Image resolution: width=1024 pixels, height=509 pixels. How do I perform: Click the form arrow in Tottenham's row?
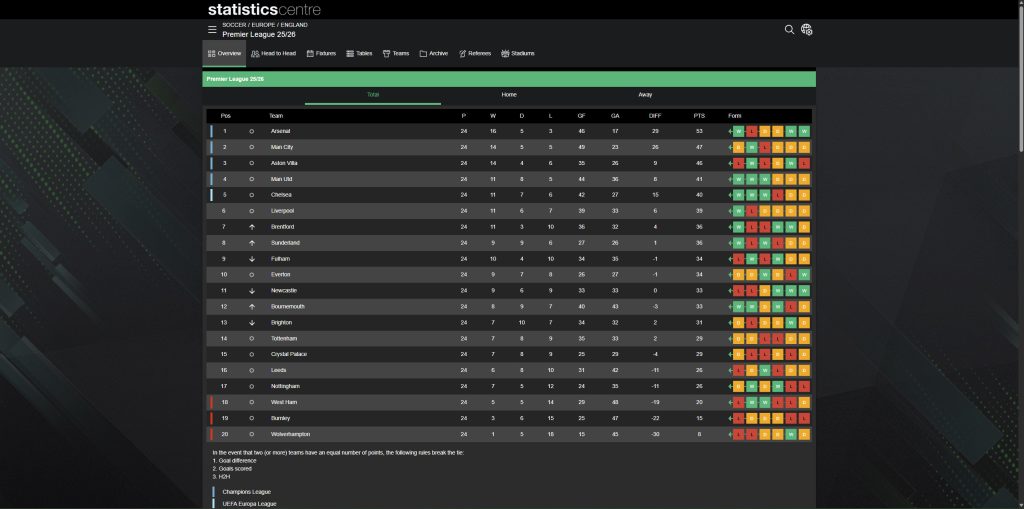pos(730,338)
